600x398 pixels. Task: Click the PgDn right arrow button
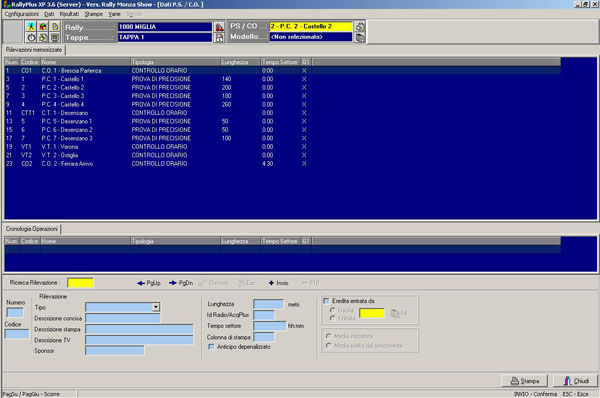(x=181, y=283)
